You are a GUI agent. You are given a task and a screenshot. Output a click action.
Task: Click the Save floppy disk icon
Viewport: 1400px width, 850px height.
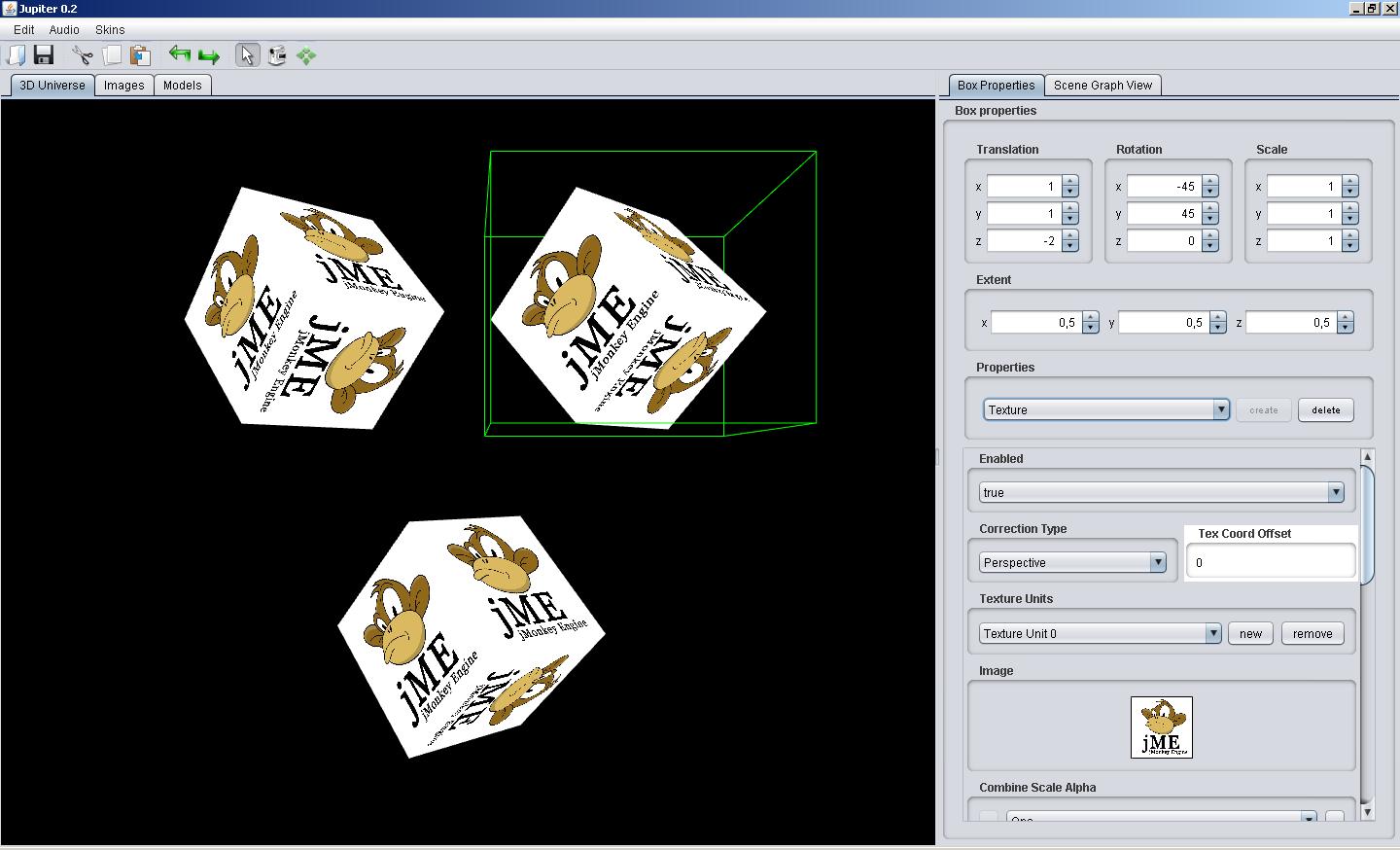(x=44, y=55)
